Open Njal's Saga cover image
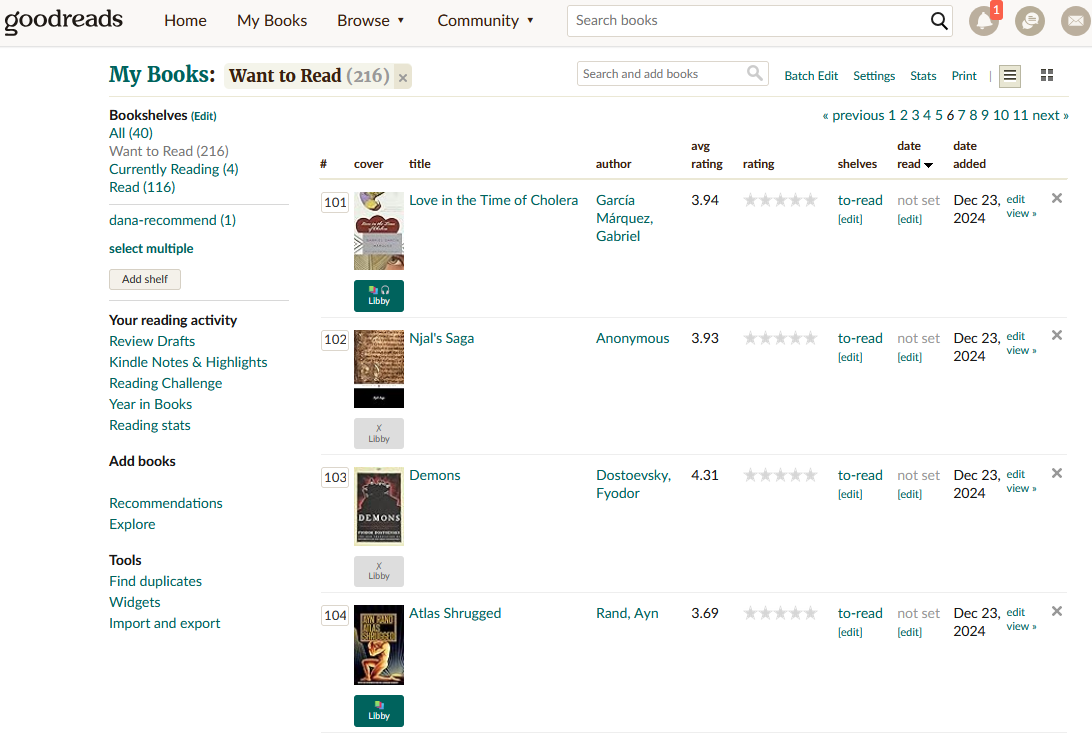Screen dimensions: 1092x737 (379, 369)
